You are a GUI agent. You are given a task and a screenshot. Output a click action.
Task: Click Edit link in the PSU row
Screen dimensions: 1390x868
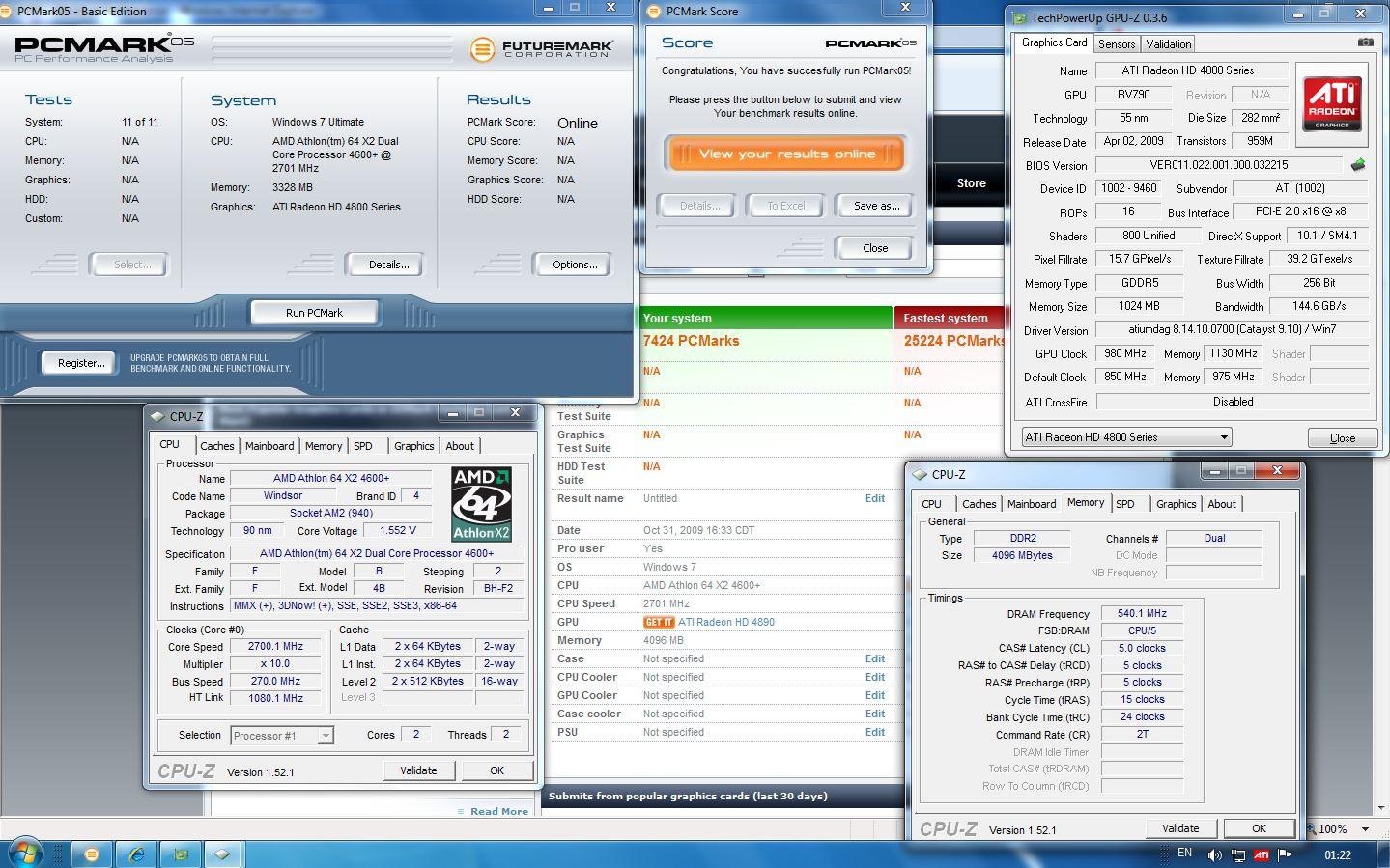pyautogui.click(x=874, y=732)
